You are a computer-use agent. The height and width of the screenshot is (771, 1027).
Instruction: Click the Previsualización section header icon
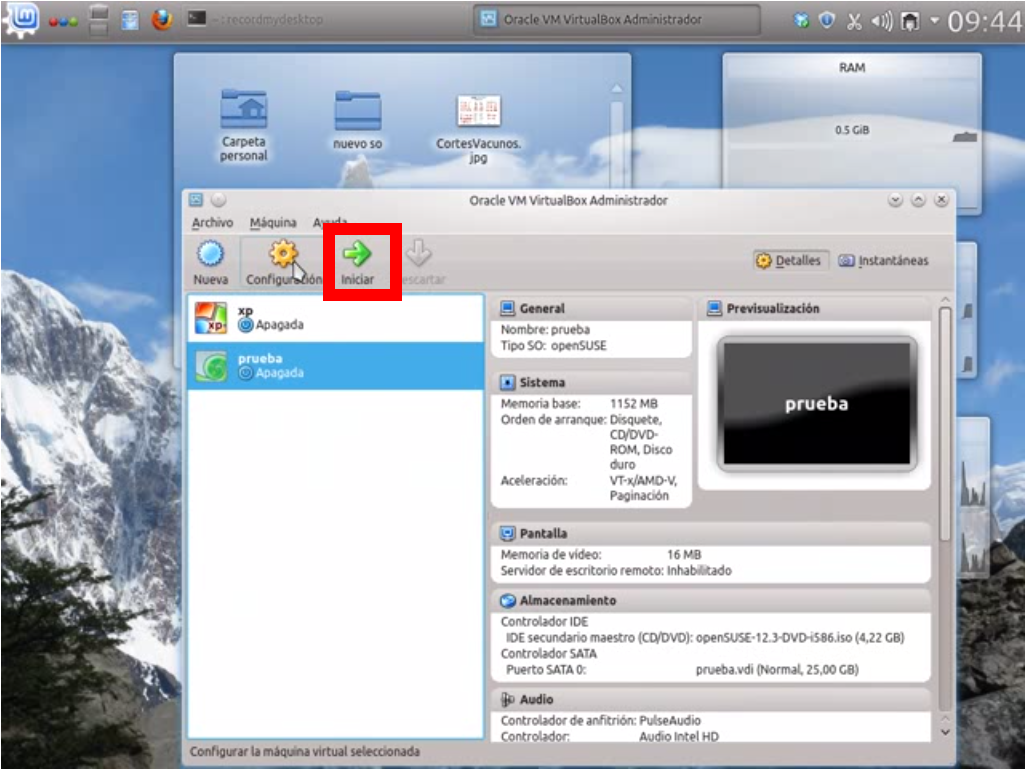point(715,309)
